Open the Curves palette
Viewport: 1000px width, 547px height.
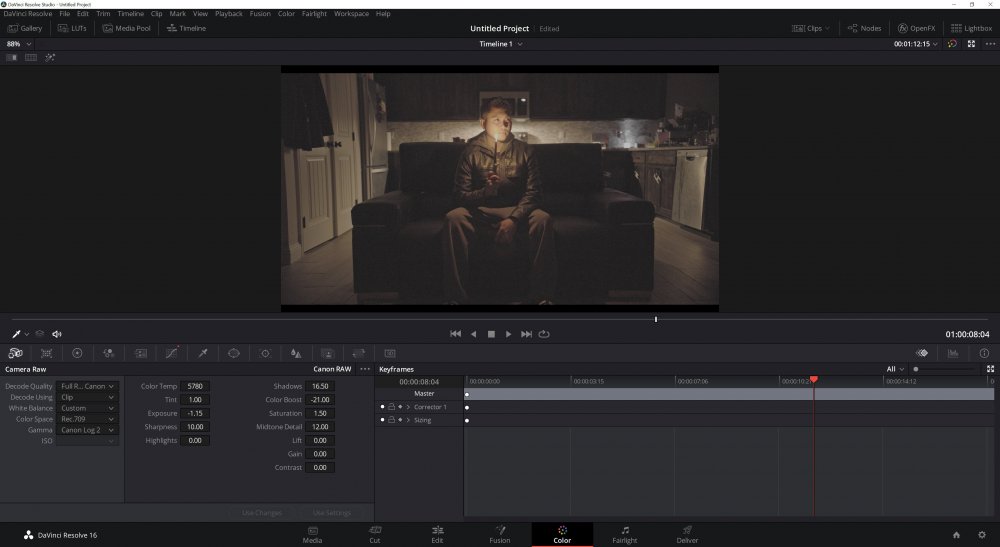(171, 353)
